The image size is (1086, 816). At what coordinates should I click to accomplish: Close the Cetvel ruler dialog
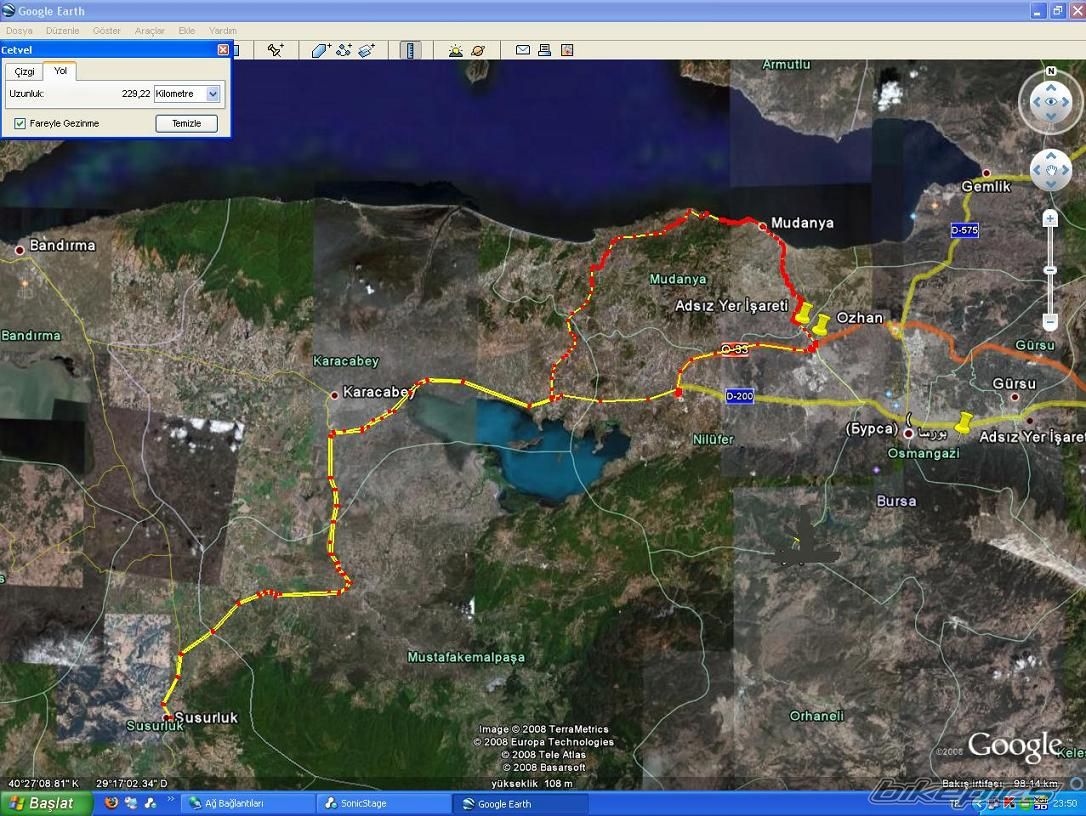pyautogui.click(x=223, y=50)
